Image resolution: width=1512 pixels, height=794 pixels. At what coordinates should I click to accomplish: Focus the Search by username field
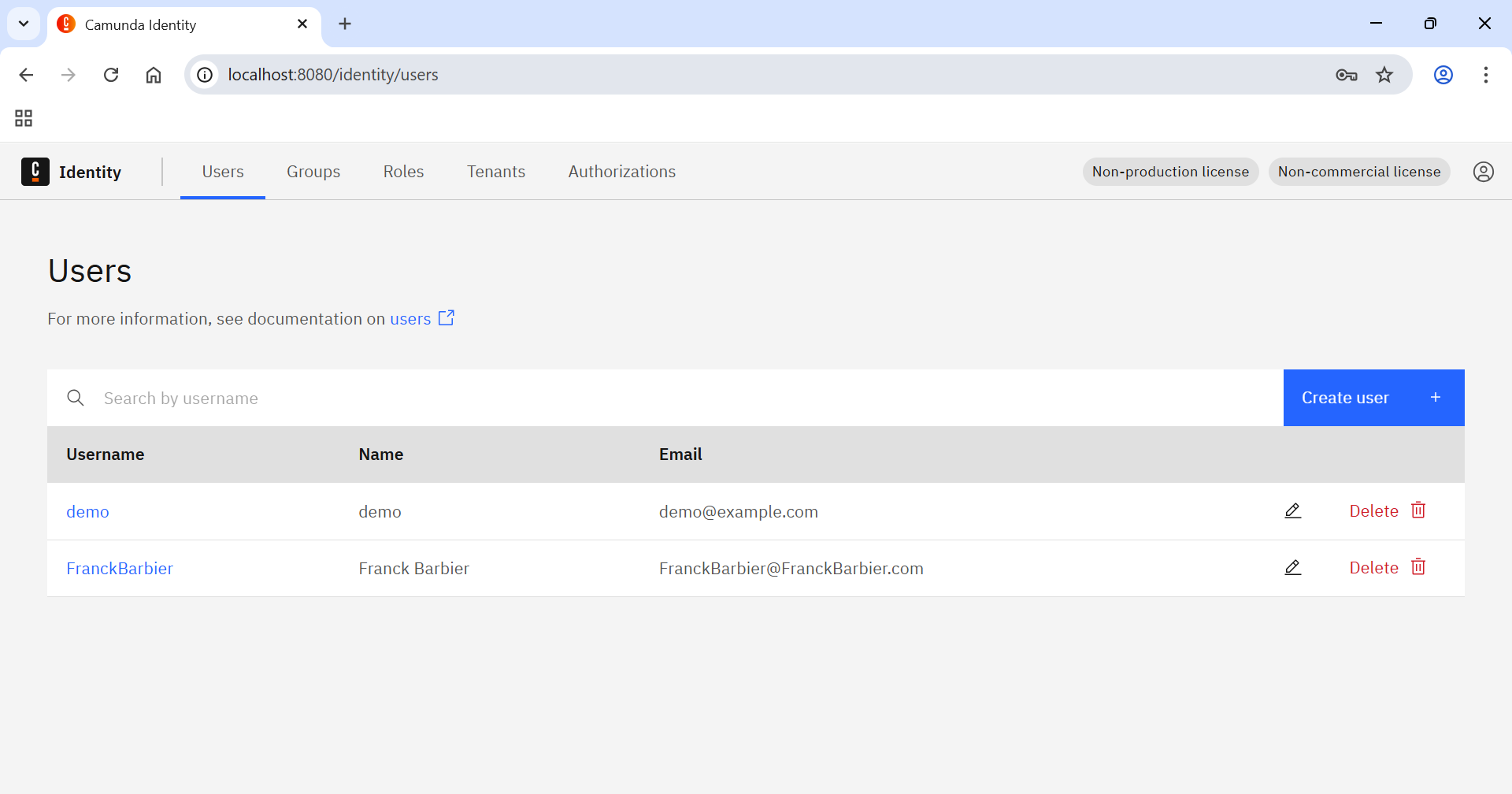(x=665, y=398)
